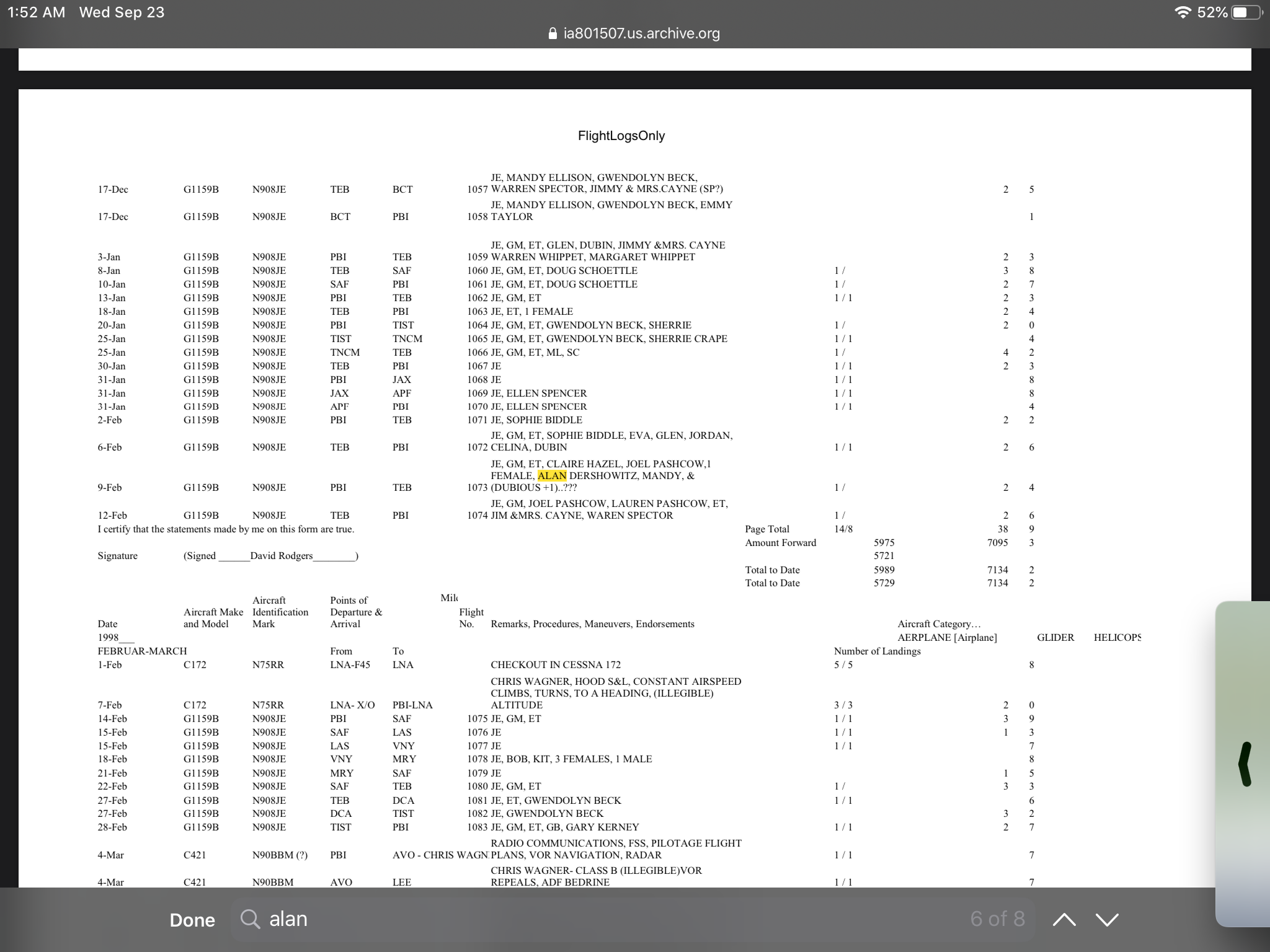
Task: Tap the highlighted word ALAN
Action: (552, 475)
